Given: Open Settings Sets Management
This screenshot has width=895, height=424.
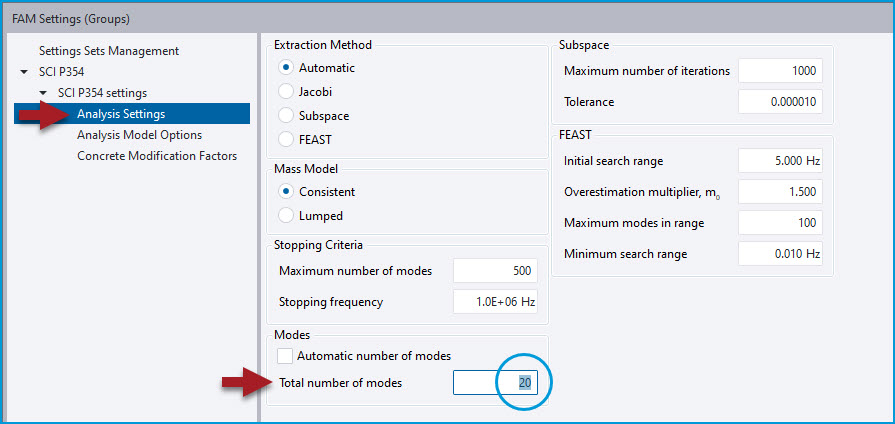Looking at the screenshot, I should pos(108,51).
